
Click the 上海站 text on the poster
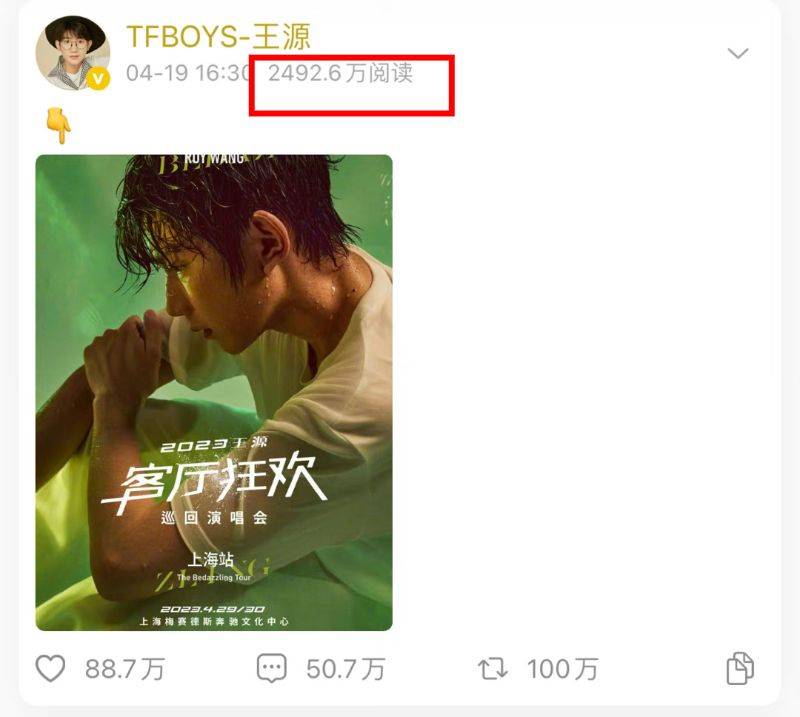pyautogui.click(x=211, y=559)
